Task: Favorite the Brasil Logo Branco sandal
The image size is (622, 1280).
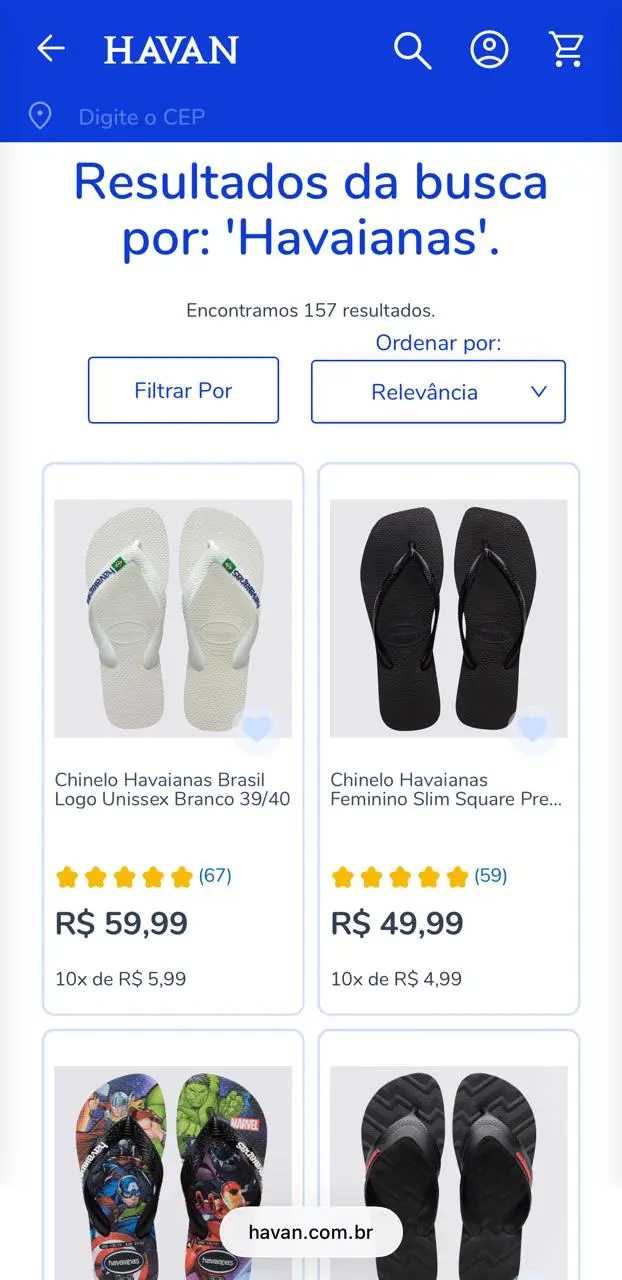Action: 257,728
